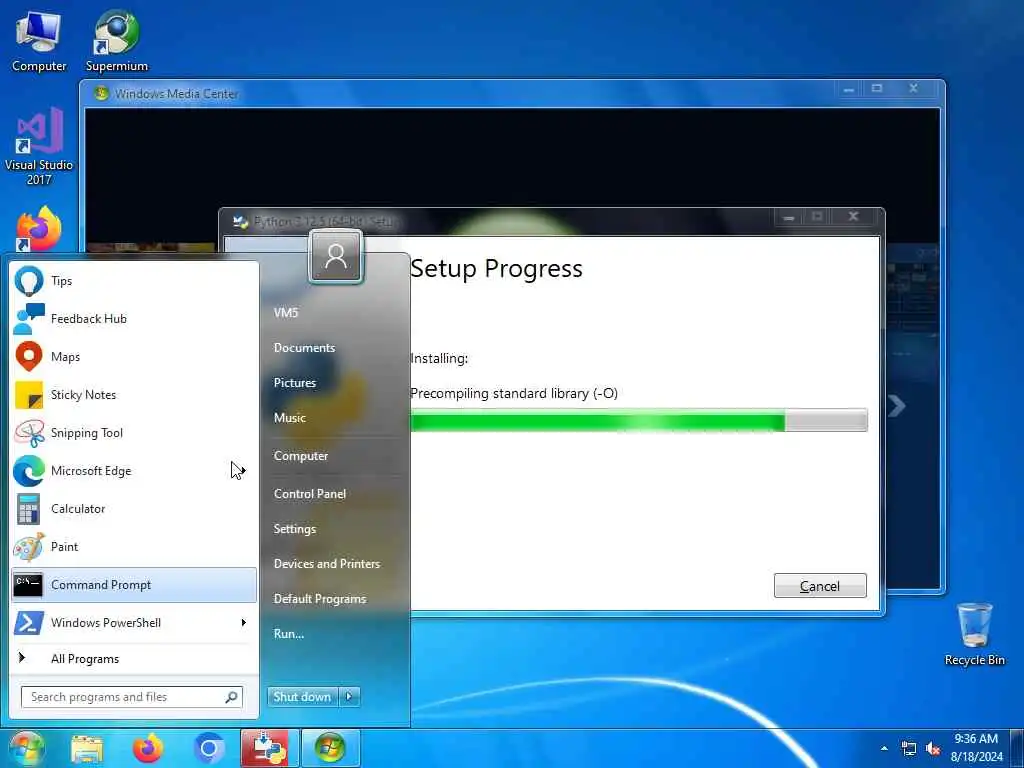Expand All Programs list
The width and height of the screenshot is (1024, 768).
pos(134,659)
